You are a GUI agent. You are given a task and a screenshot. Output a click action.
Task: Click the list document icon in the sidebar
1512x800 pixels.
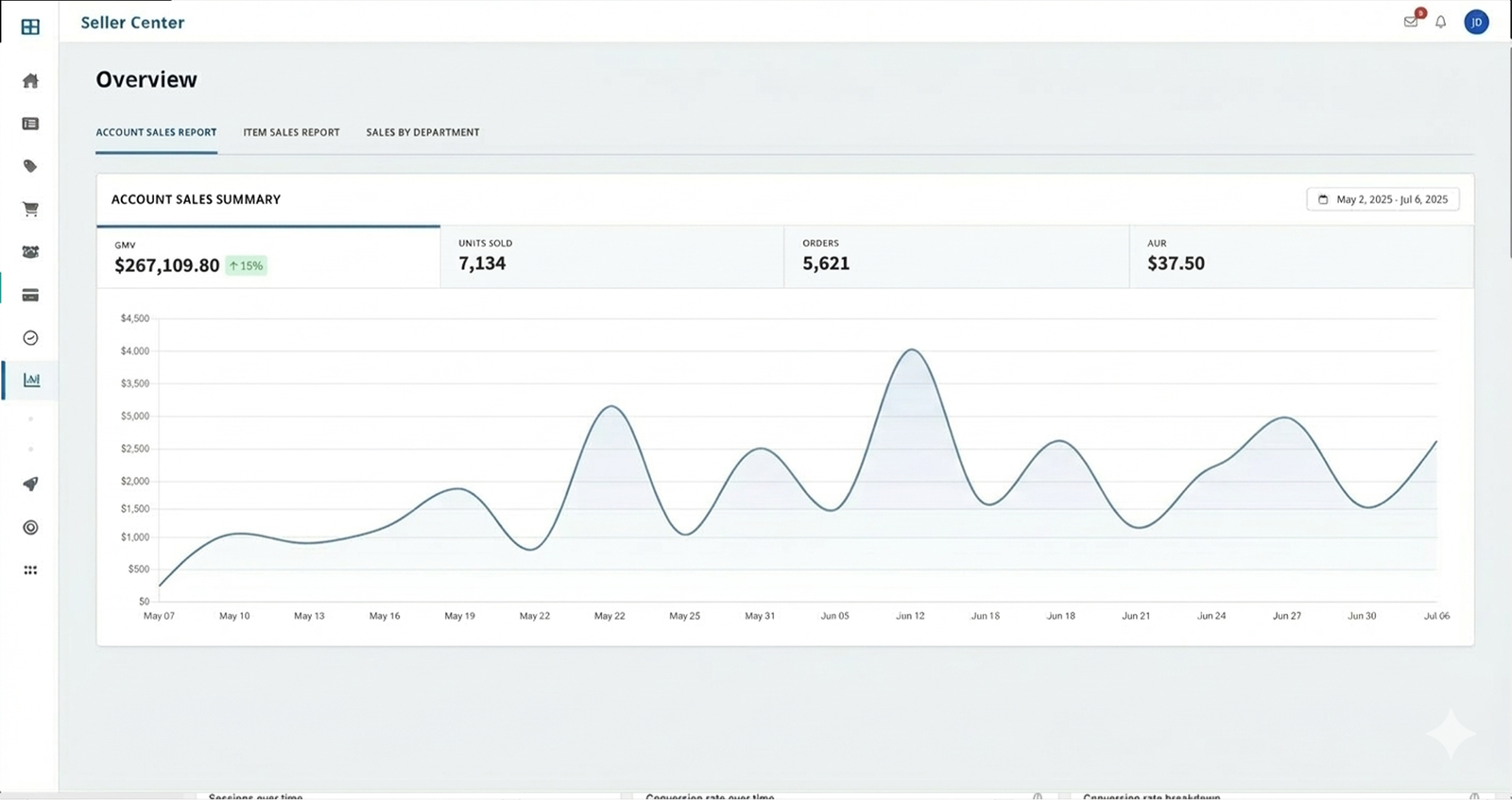click(x=30, y=124)
